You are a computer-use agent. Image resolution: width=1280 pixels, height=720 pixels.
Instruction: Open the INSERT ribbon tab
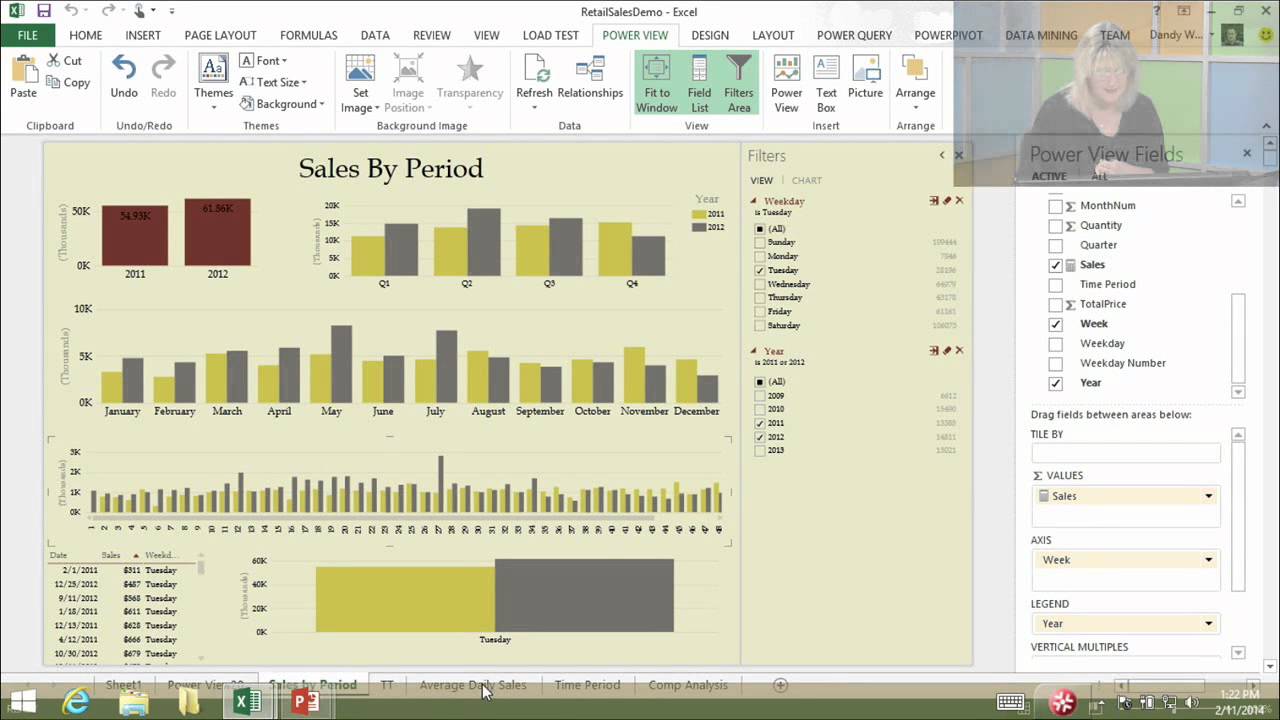143,35
